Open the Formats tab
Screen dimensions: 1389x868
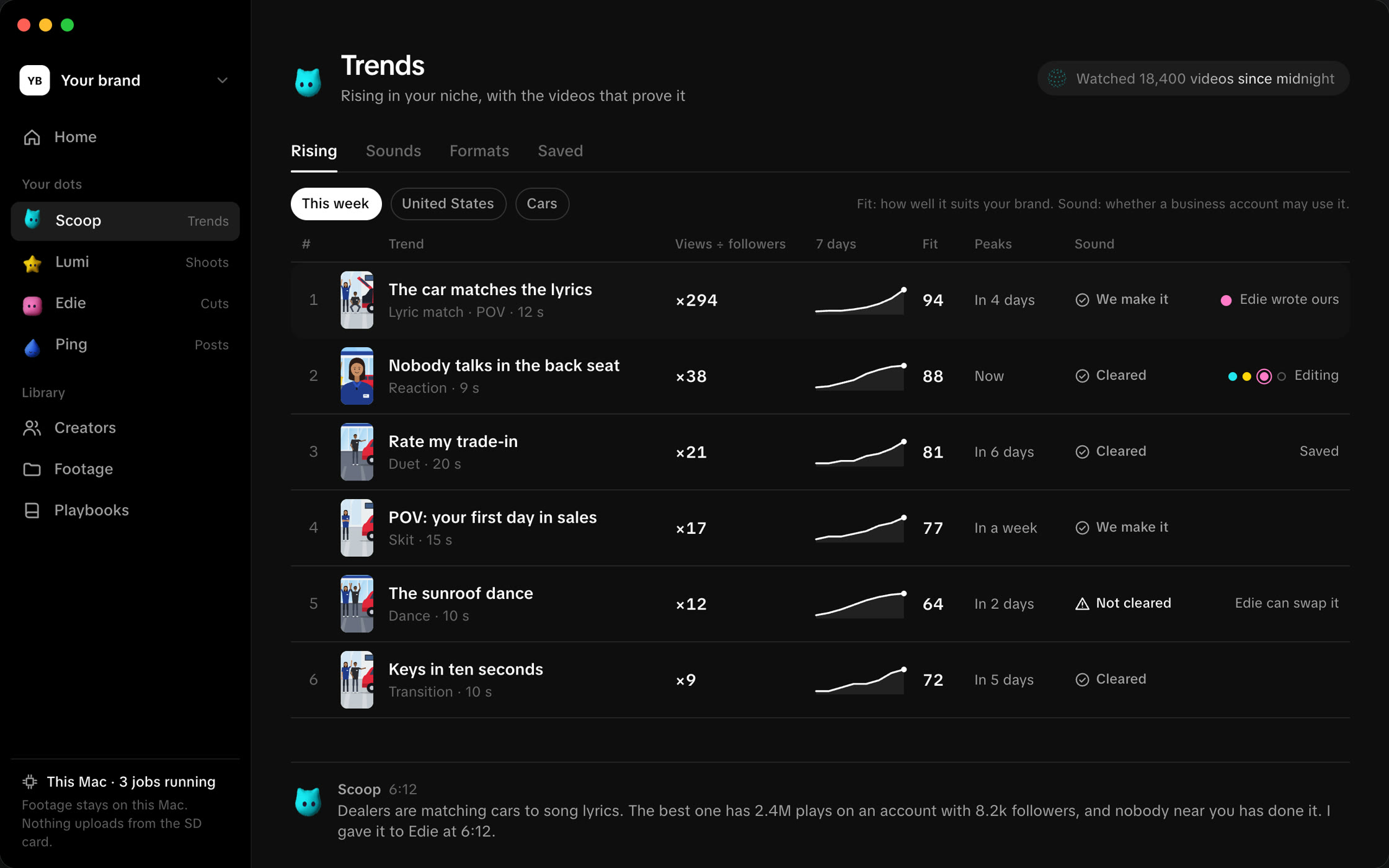479,151
